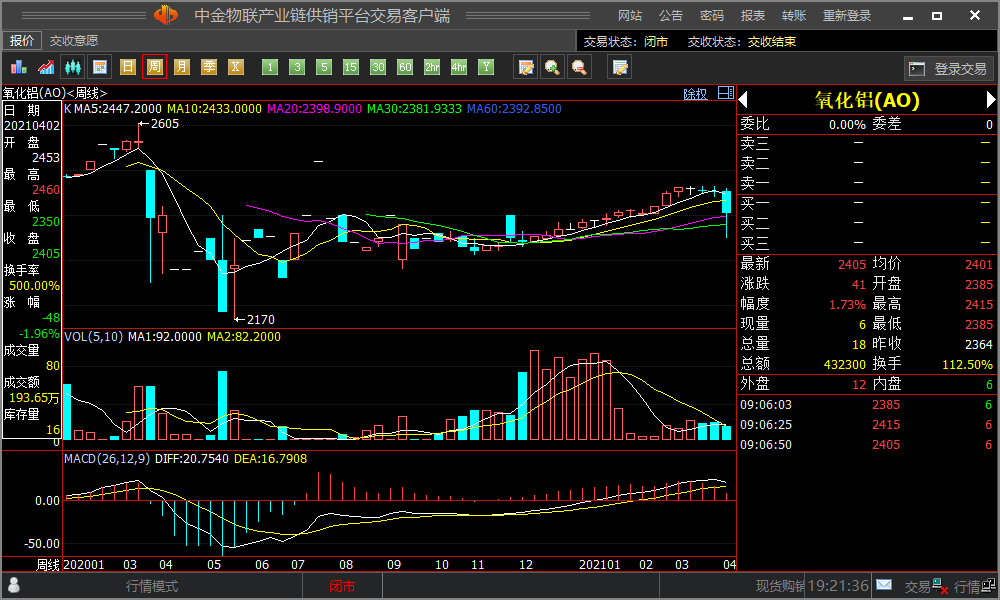Click the 09:06:03 trade record row
Image resolution: width=1000 pixels, height=600 pixels.
coord(867,404)
